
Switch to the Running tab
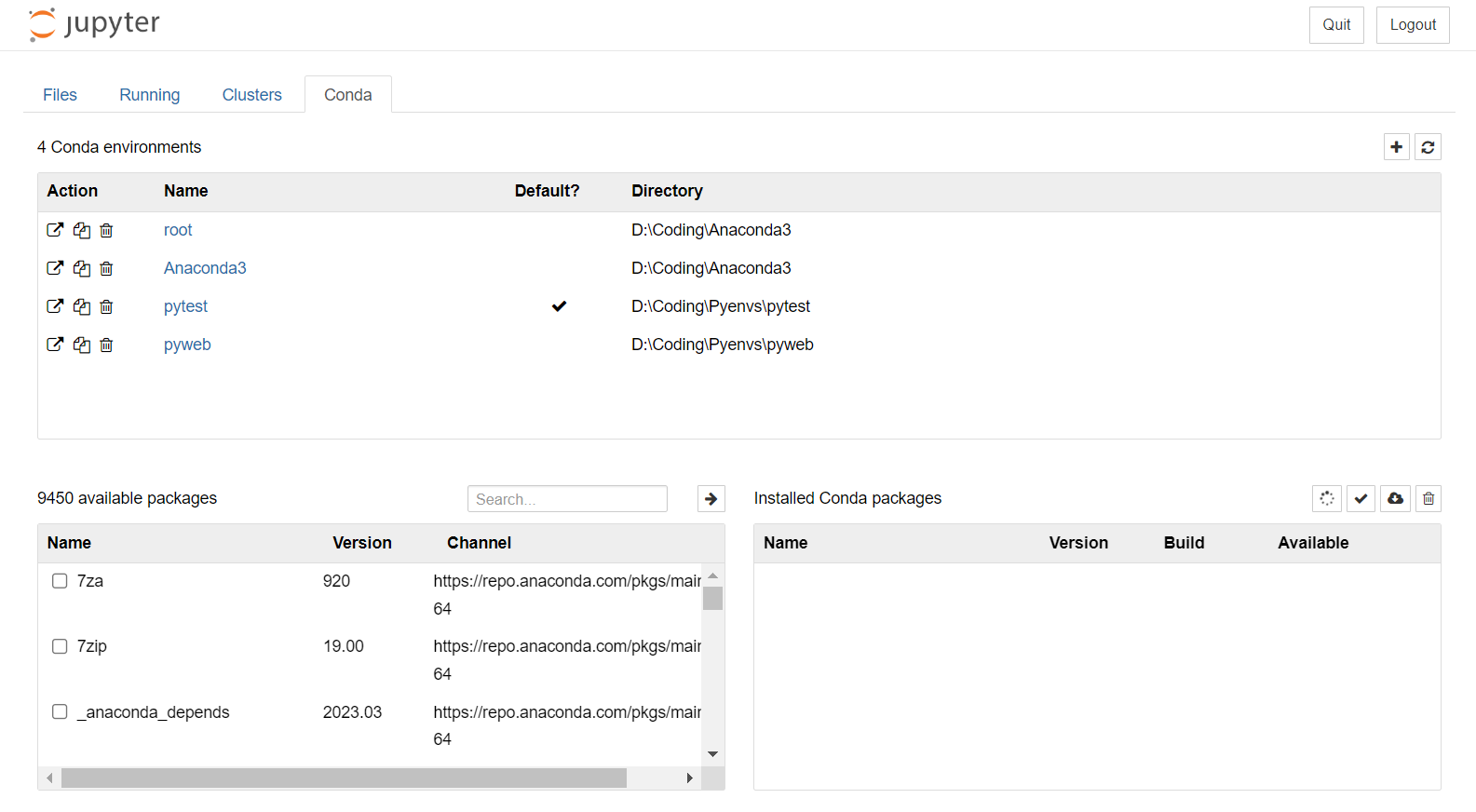(150, 95)
